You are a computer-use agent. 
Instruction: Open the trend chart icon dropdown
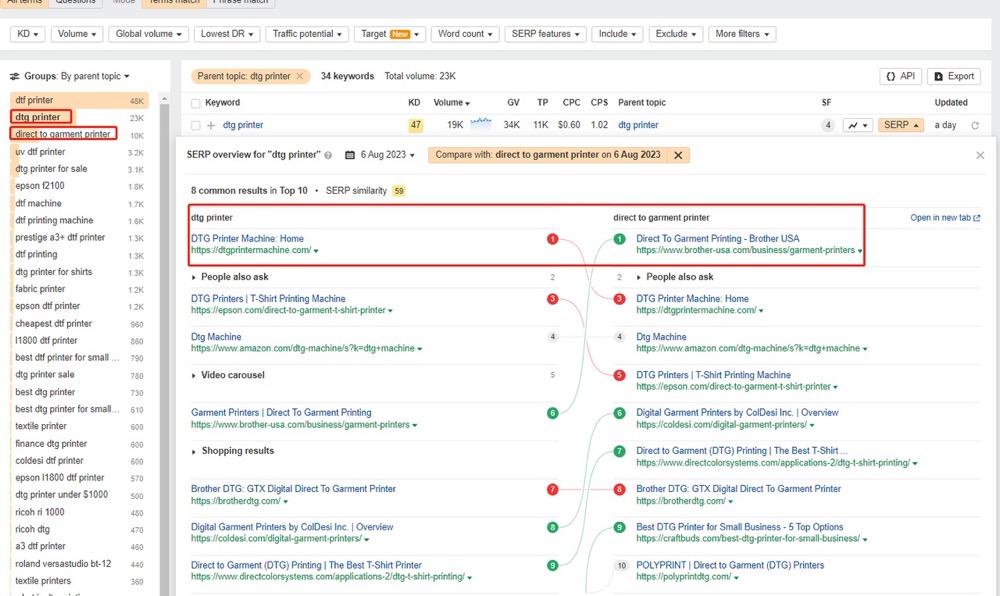point(857,126)
